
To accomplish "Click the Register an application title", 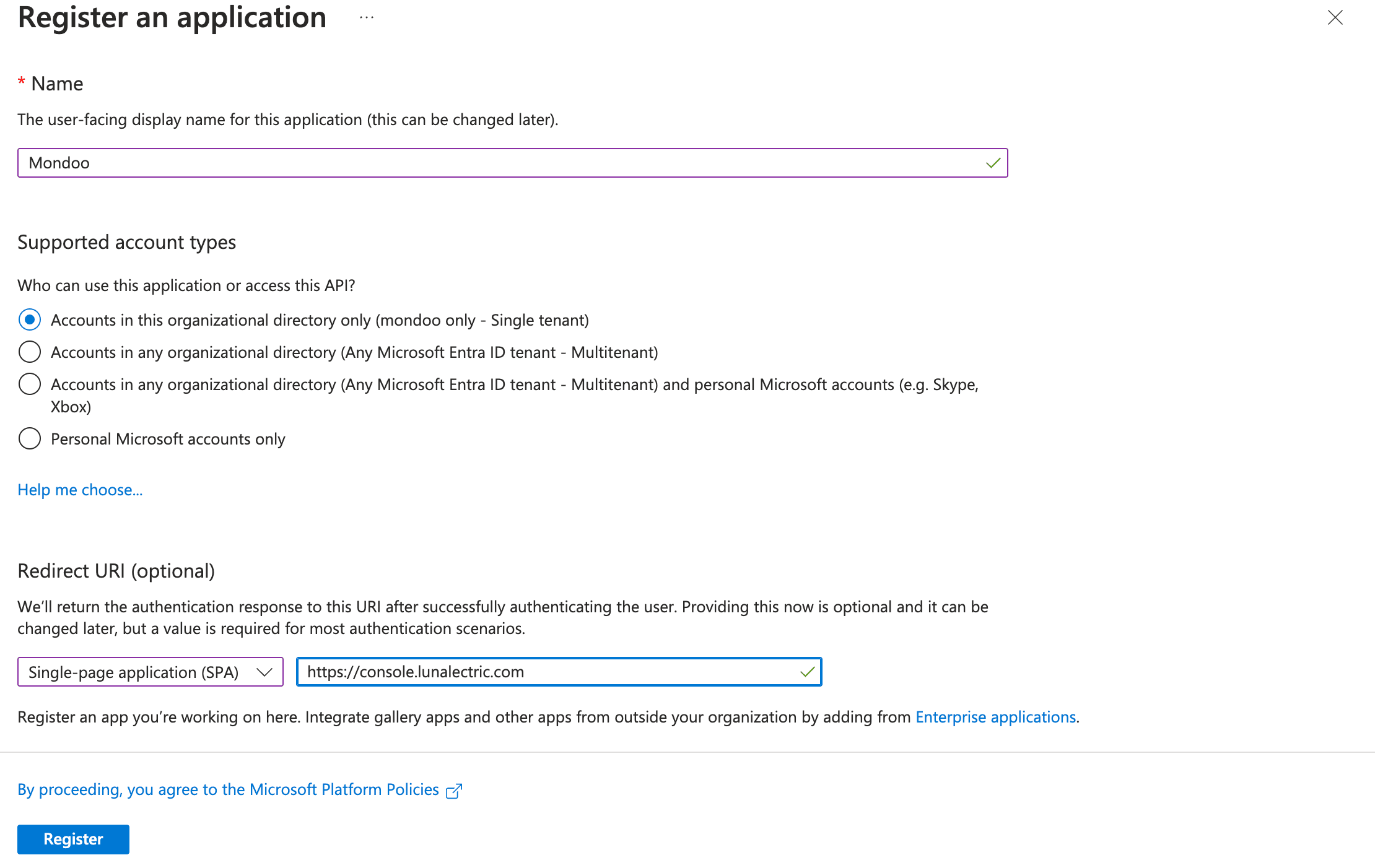I will [x=172, y=17].
